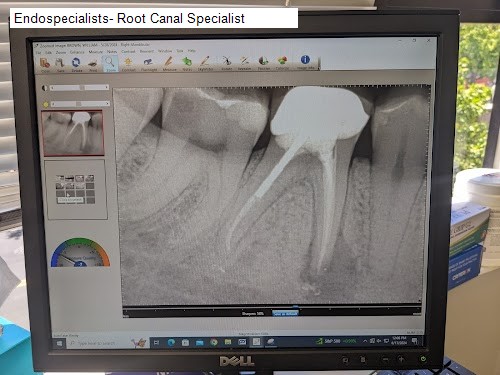The image size is (500, 375).
Task: Launch Microsoft Edge from the taskbar
Action: tap(171, 342)
